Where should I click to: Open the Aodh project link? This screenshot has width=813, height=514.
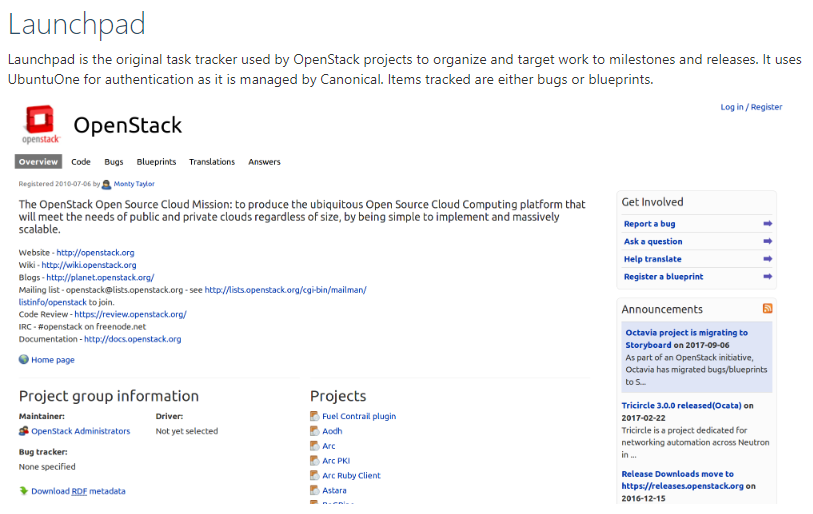point(332,431)
